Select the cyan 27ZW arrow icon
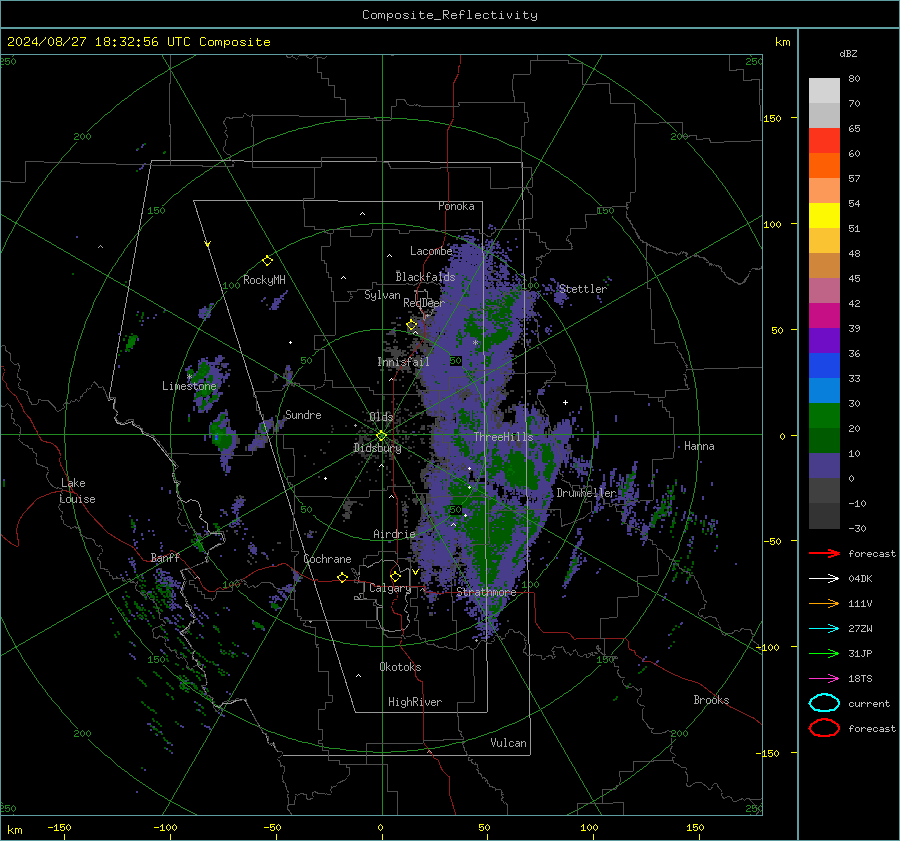This screenshot has width=900, height=841. [x=824, y=629]
